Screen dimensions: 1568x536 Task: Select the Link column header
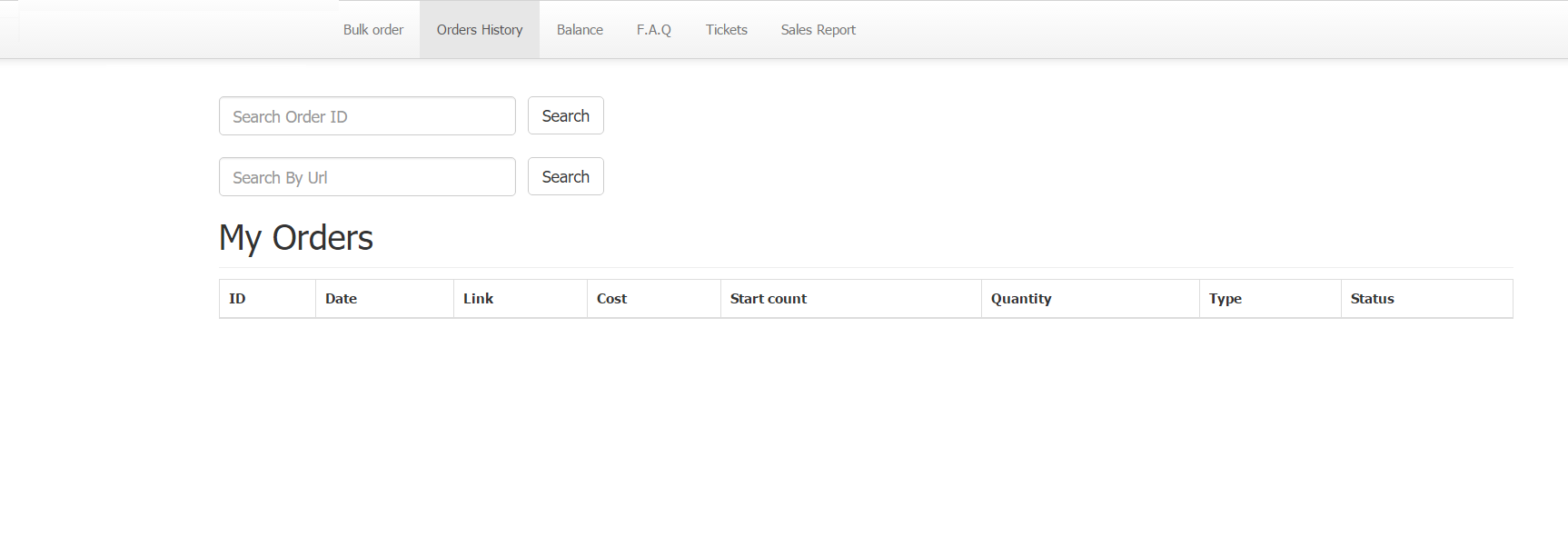click(x=478, y=299)
